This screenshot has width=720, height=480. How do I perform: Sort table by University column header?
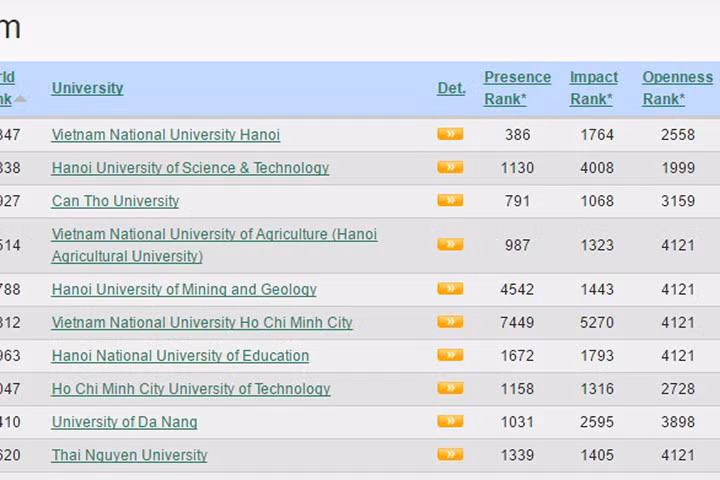pos(88,88)
